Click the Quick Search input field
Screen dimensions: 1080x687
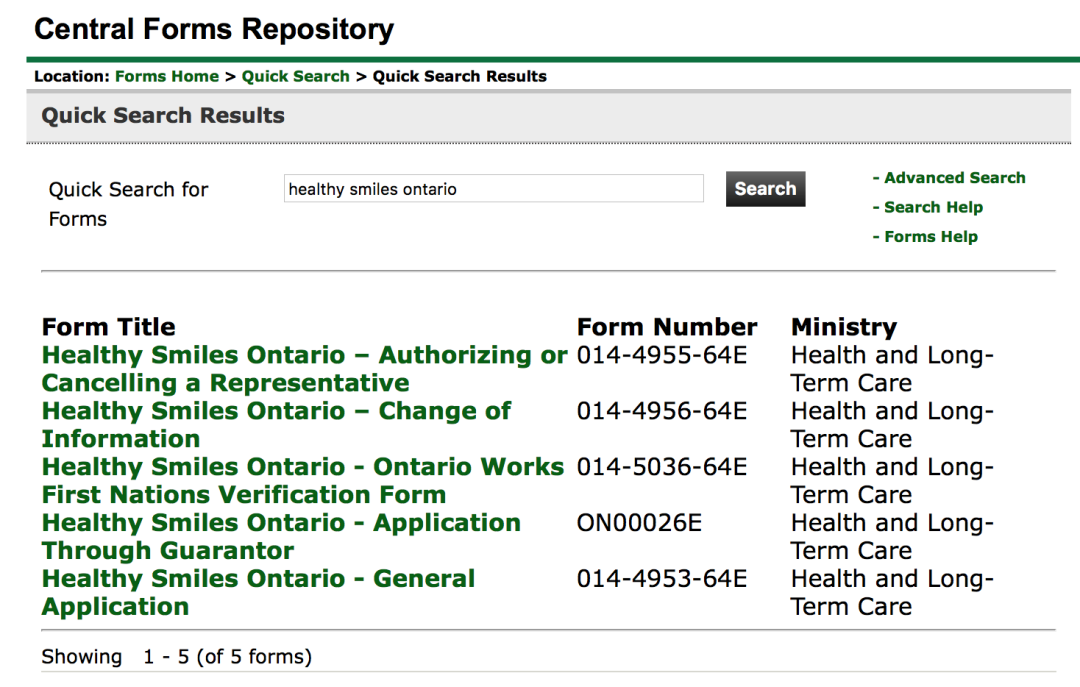494,189
